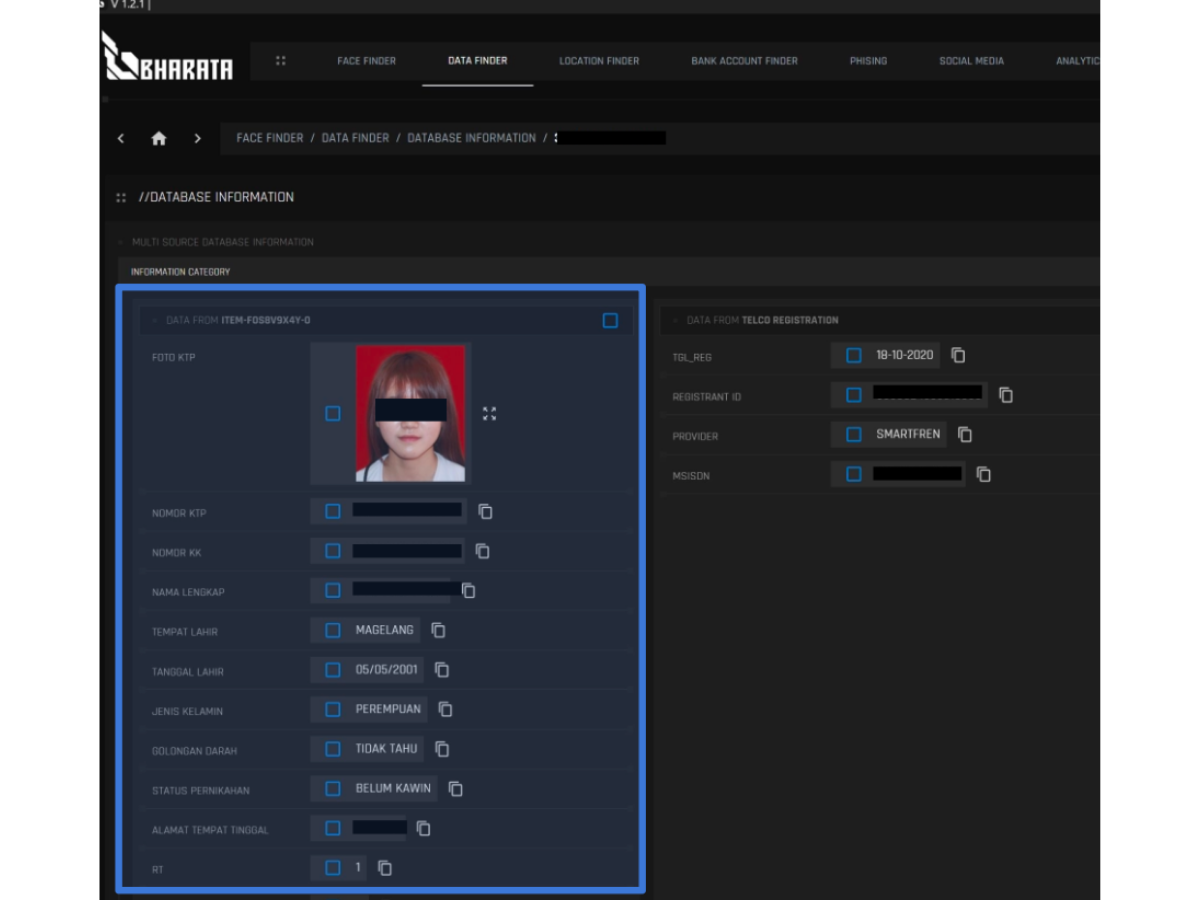Tick the checkbox next to Foto KTP image
Image resolution: width=1200 pixels, height=900 pixels.
tap(333, 414)
